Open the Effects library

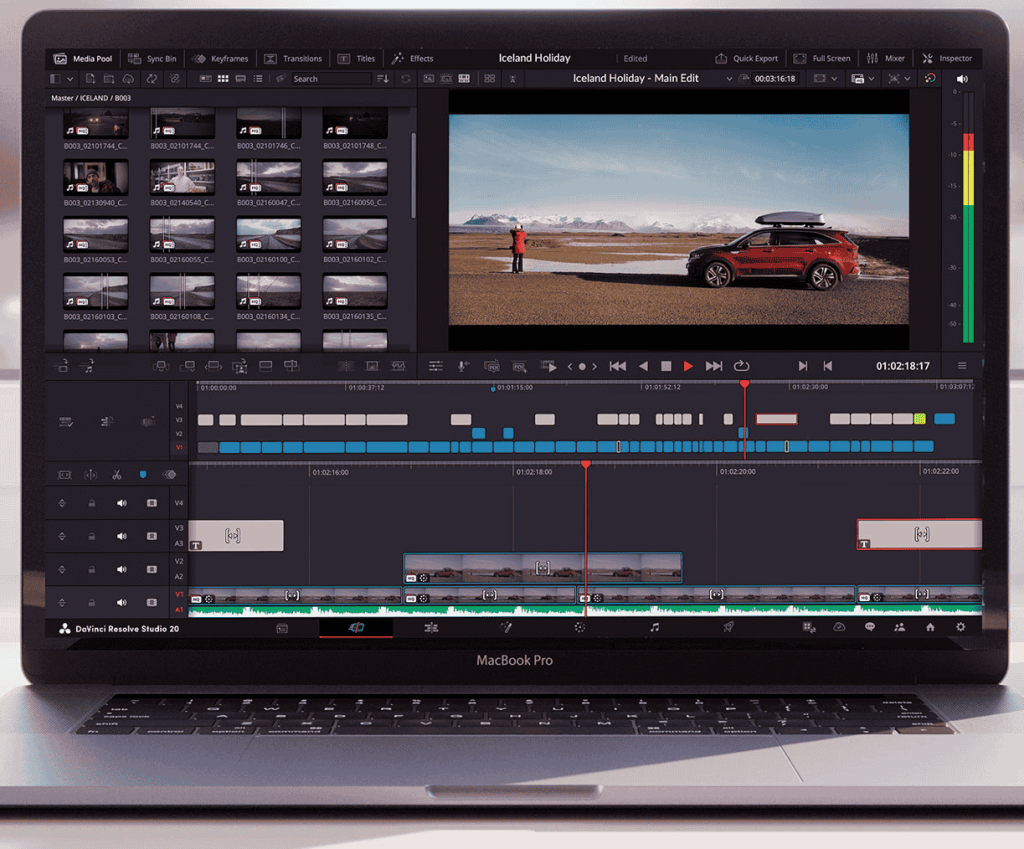click(412, 59)
